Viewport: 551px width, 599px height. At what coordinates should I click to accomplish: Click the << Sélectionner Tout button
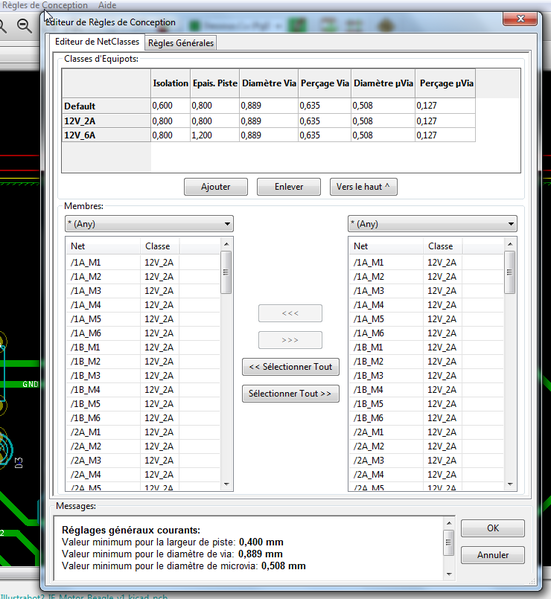pyautogui.click(x=290, y=367)
